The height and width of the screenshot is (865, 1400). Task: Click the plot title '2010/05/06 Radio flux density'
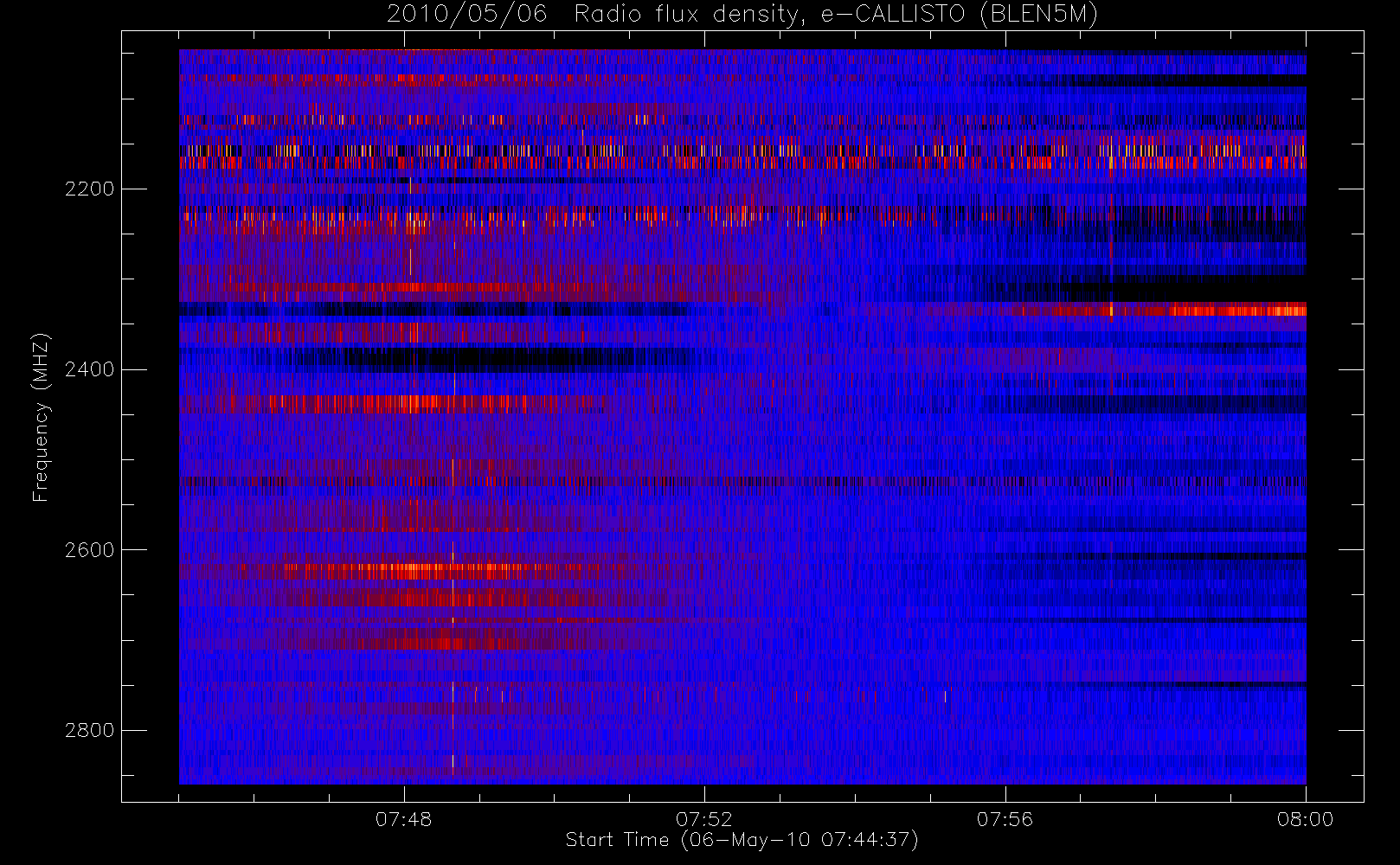(x=742, y=15)
